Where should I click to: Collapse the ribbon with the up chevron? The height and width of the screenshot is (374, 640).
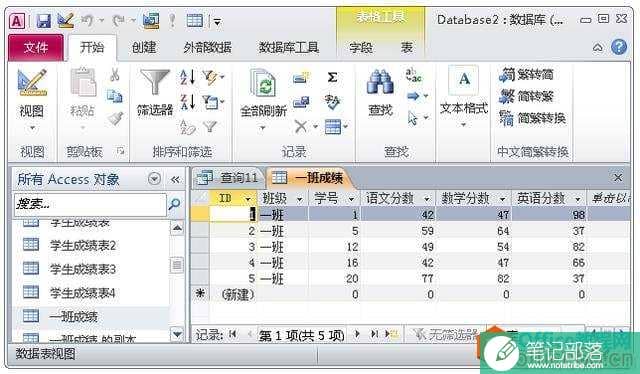pyautogui.click(x=597, y=48)
